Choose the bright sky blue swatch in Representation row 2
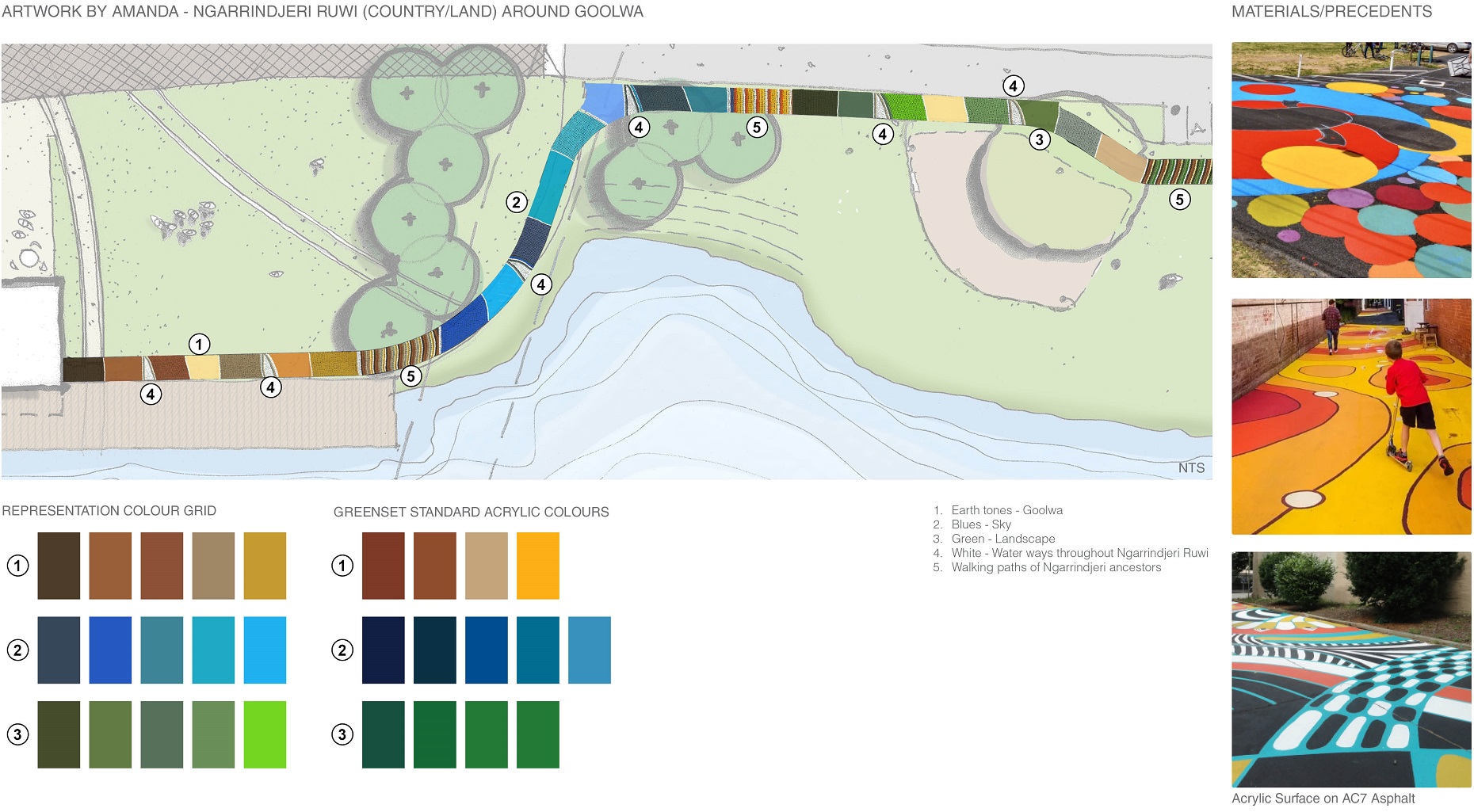Viewport: 1474px width, 812px height. [265, 650]
